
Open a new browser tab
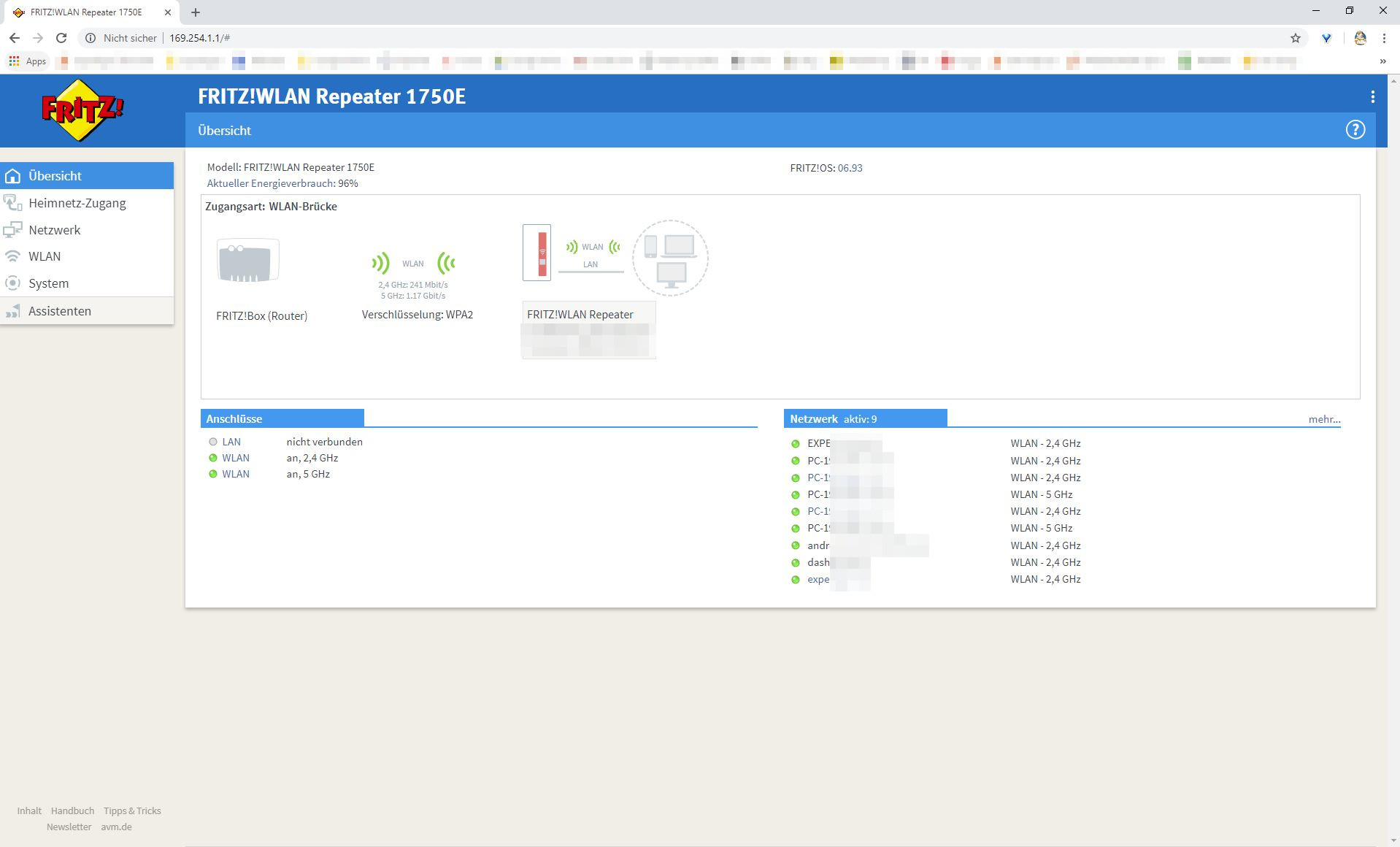point(195,12)
